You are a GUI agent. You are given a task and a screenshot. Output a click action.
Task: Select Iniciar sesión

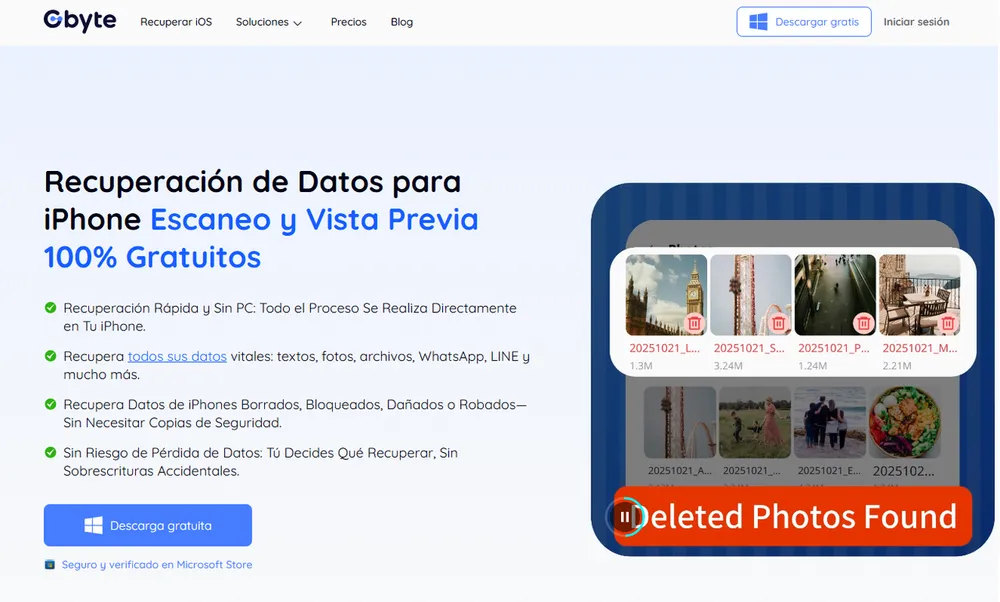tap(916, 21)
